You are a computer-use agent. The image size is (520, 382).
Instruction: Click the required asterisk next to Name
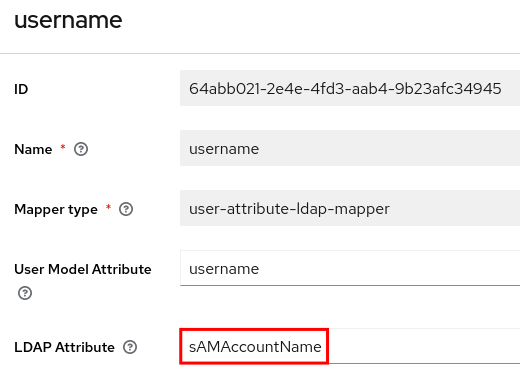(63, 146)
